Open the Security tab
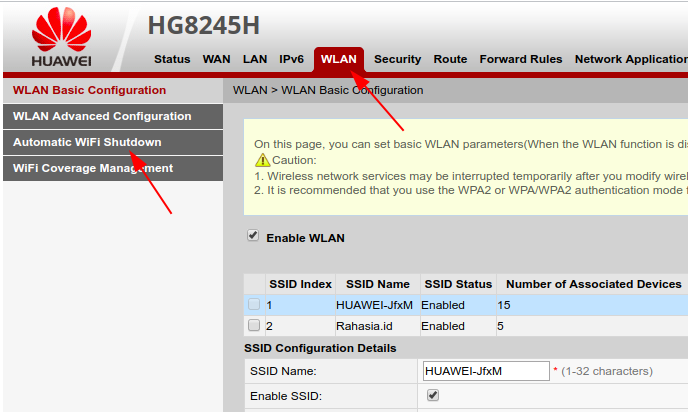The image size is (688, 412). (398, 59)
